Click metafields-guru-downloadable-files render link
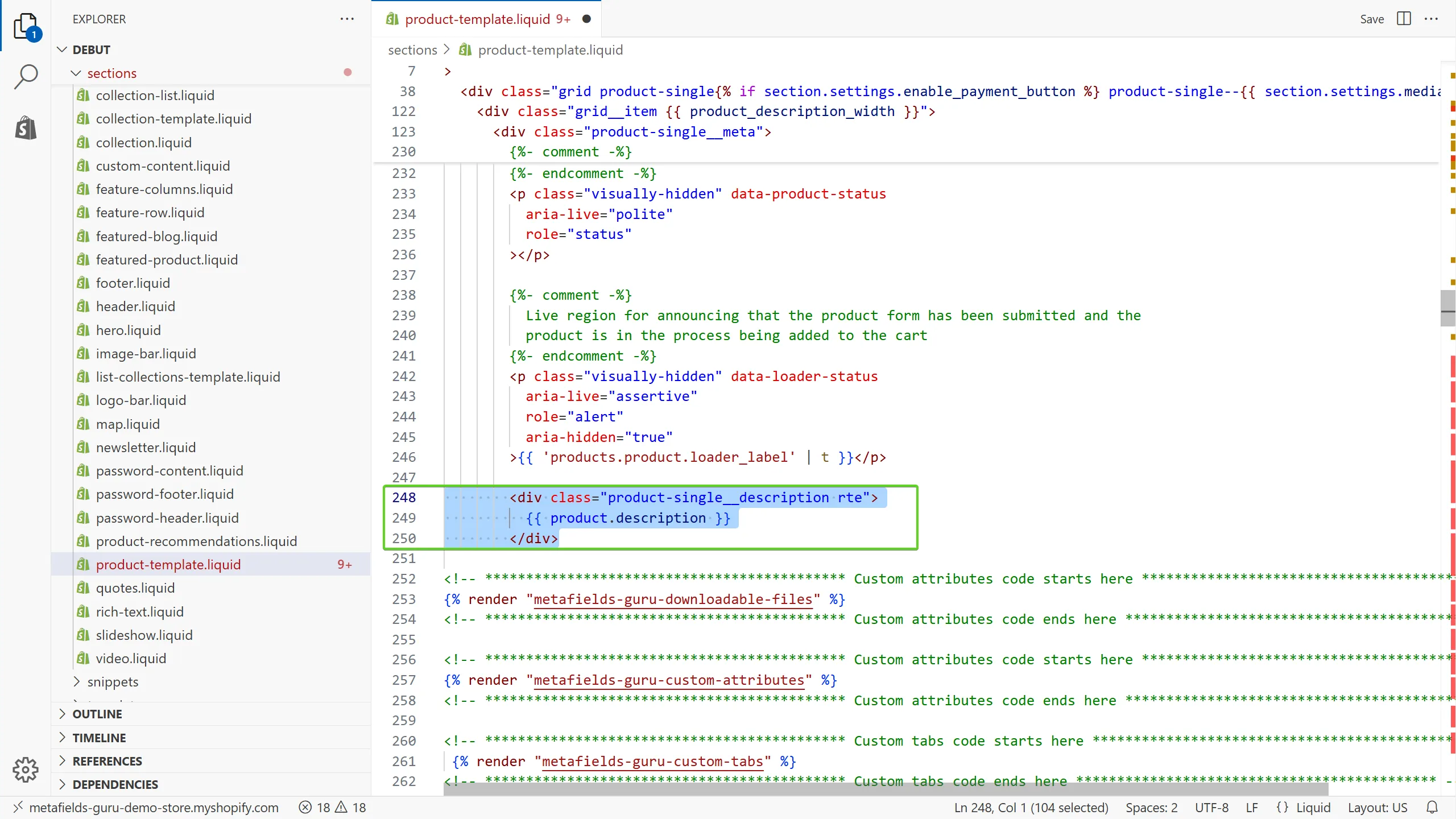The width and height of the screenshot is (1456, 819). pyautogui.click(x=673, y=599)
